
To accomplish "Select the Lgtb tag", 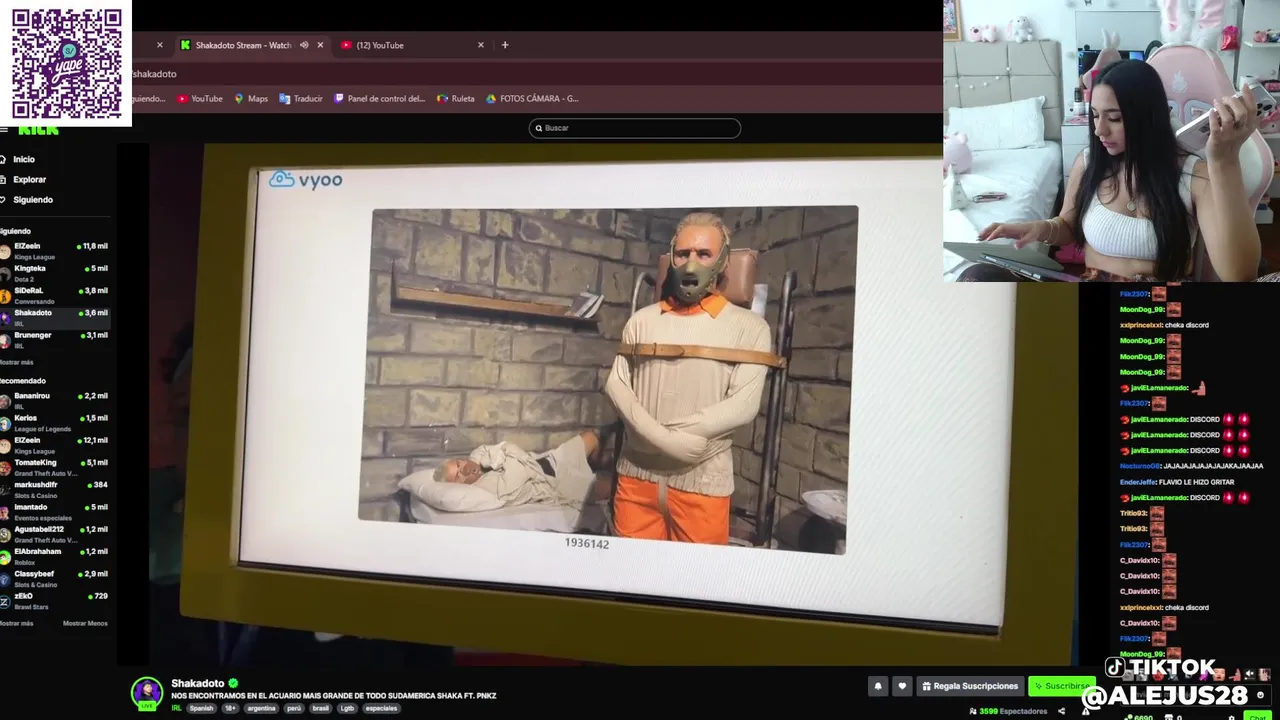I will [347, 708].
